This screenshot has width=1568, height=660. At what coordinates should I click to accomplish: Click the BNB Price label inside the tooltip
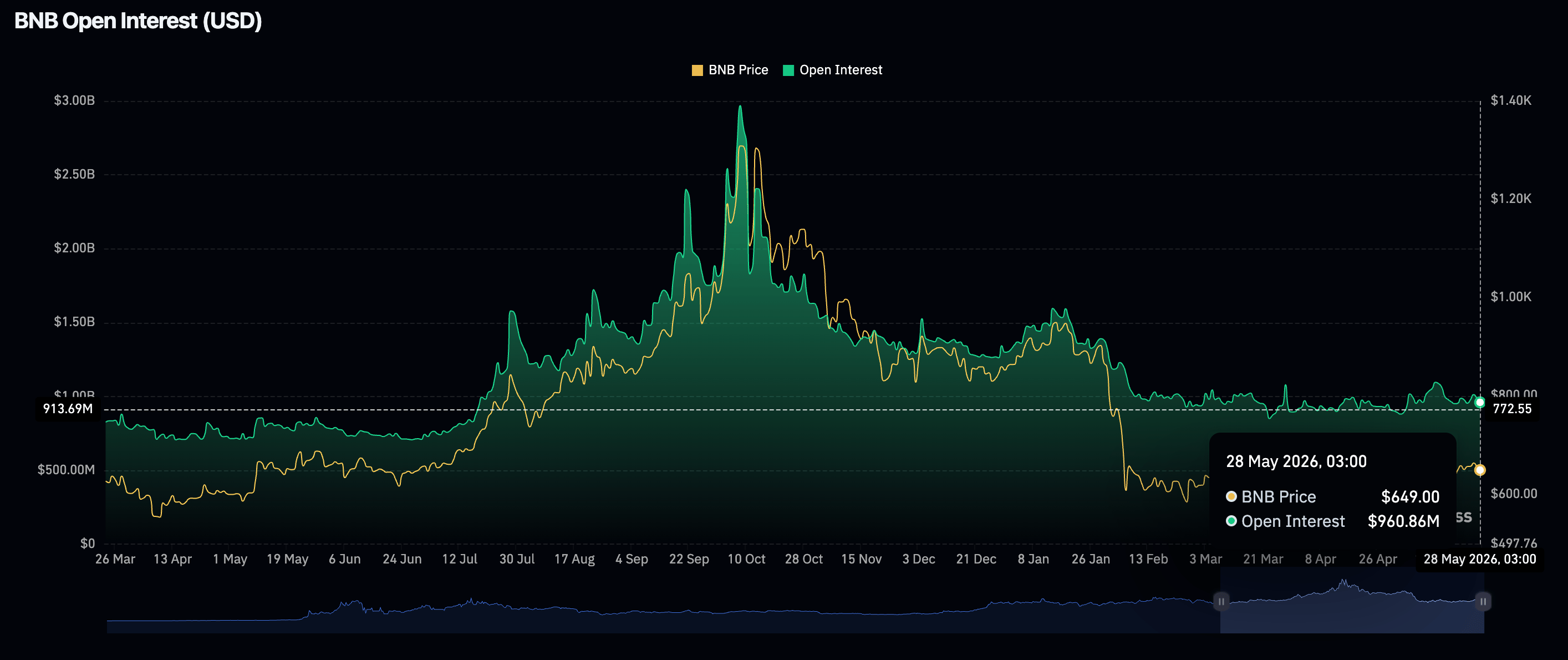coord(1278,497)
